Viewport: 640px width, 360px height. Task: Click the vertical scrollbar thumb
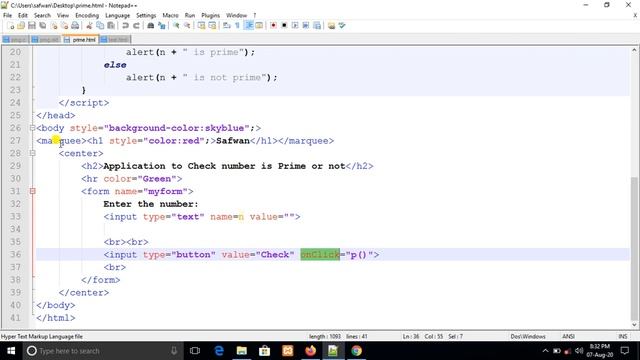[634, 248]
